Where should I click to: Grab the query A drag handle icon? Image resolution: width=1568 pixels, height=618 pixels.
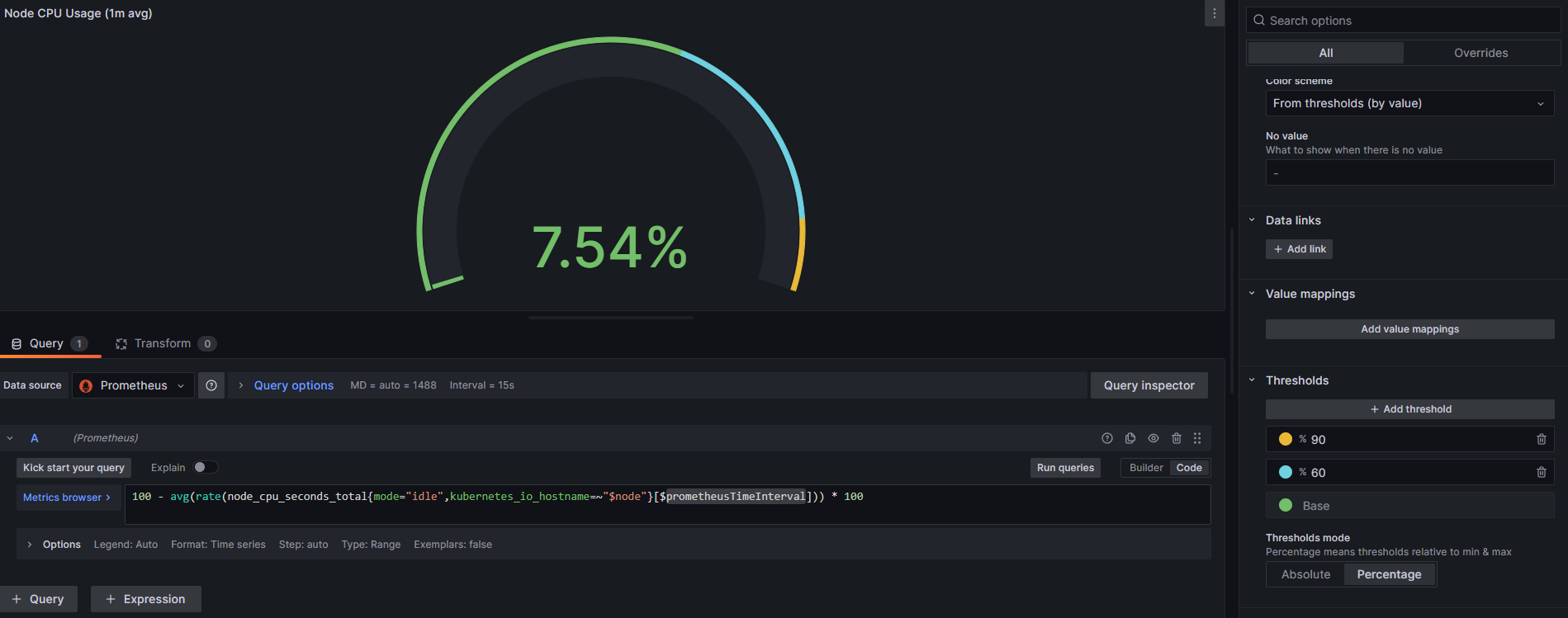(x=1197, y=438)
